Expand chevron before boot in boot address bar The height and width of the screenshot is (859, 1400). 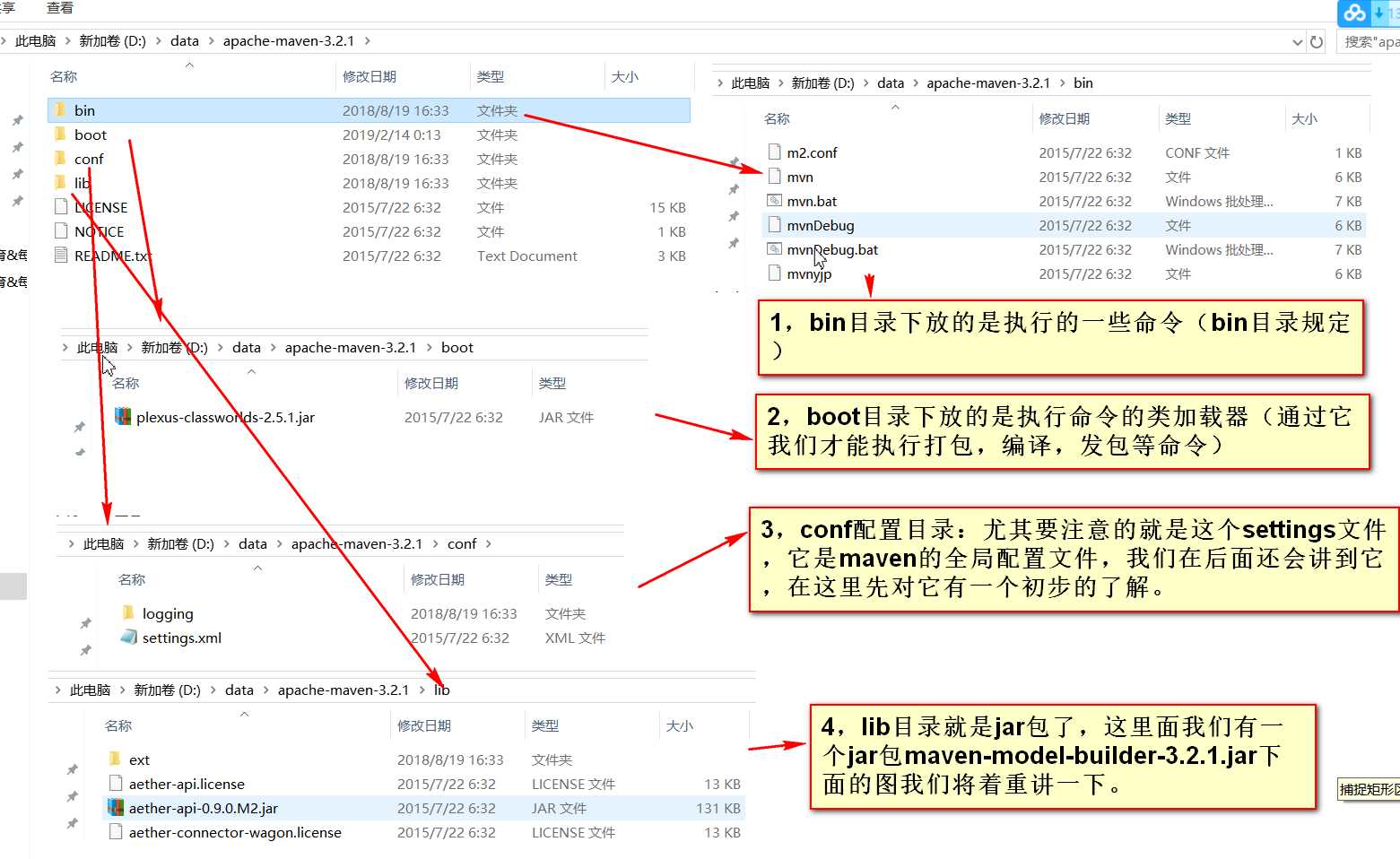pyautogui.click(x=429, y=347)
